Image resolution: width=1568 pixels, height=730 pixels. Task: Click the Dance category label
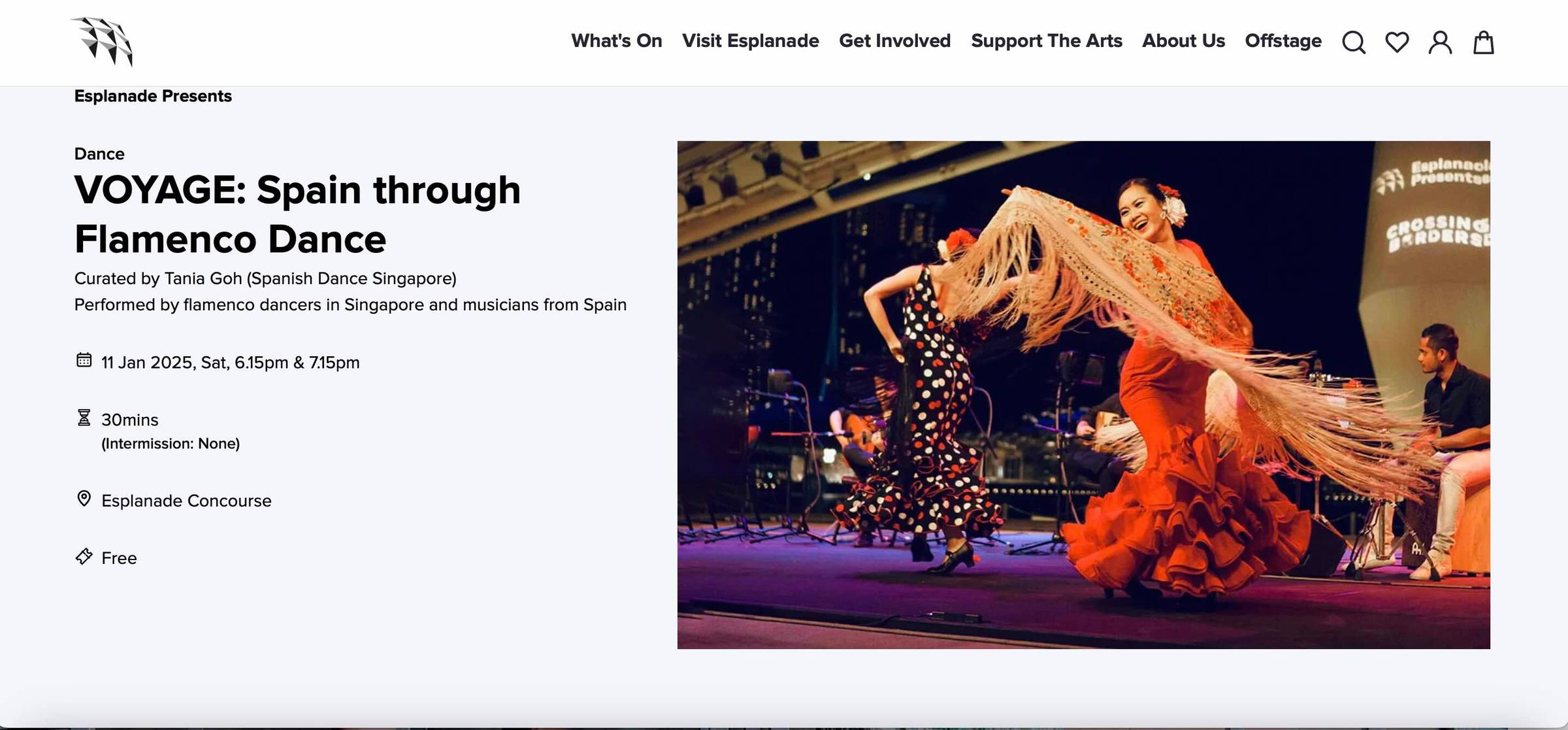[x=99, y=154]
